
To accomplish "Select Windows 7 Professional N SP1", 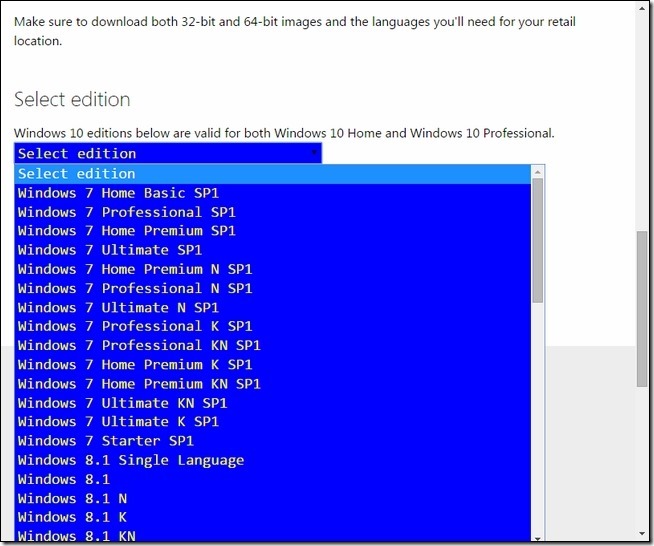I will click(x=273, y=289).
